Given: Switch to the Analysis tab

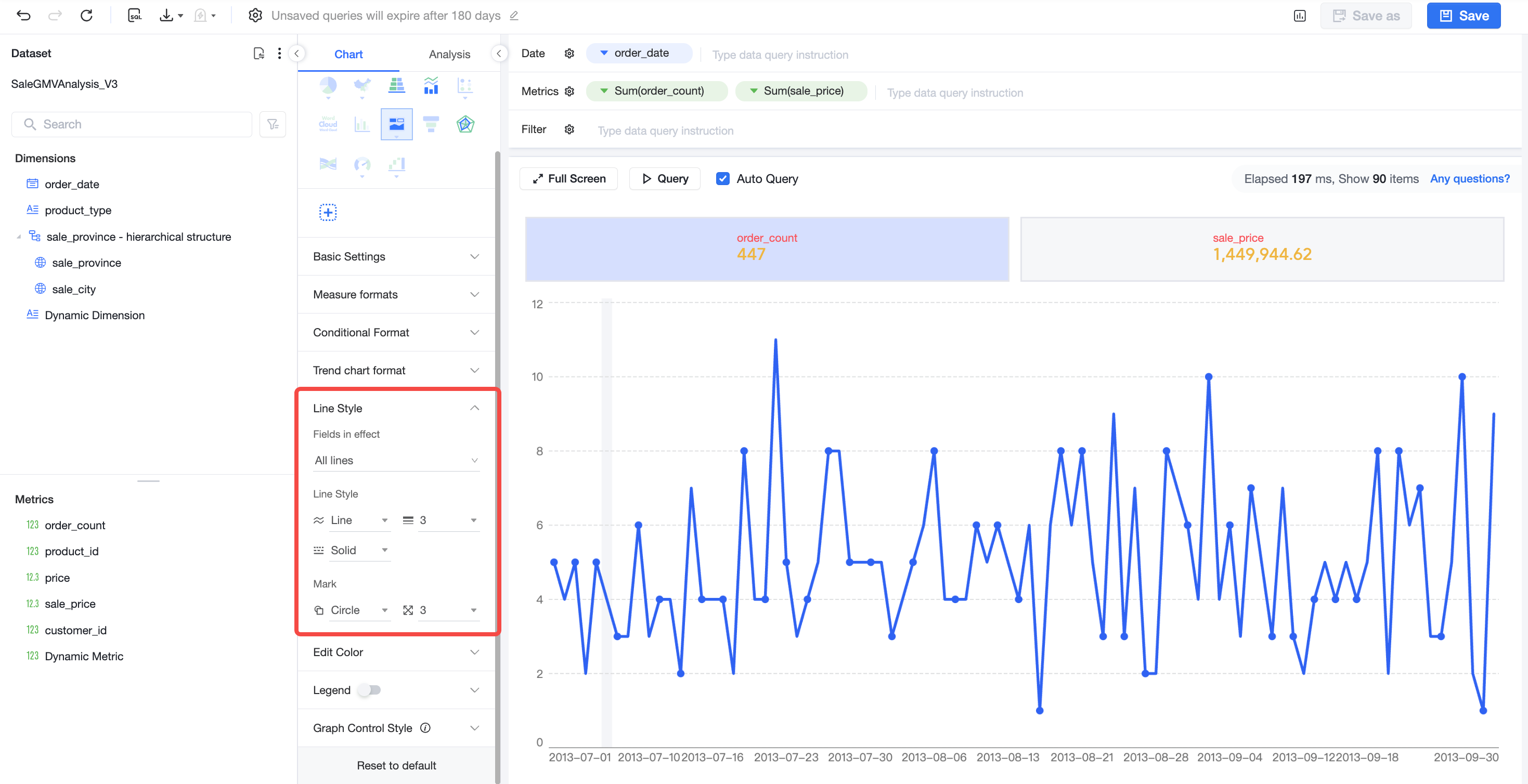Looking at the screenshot, I should click(449, 54).
